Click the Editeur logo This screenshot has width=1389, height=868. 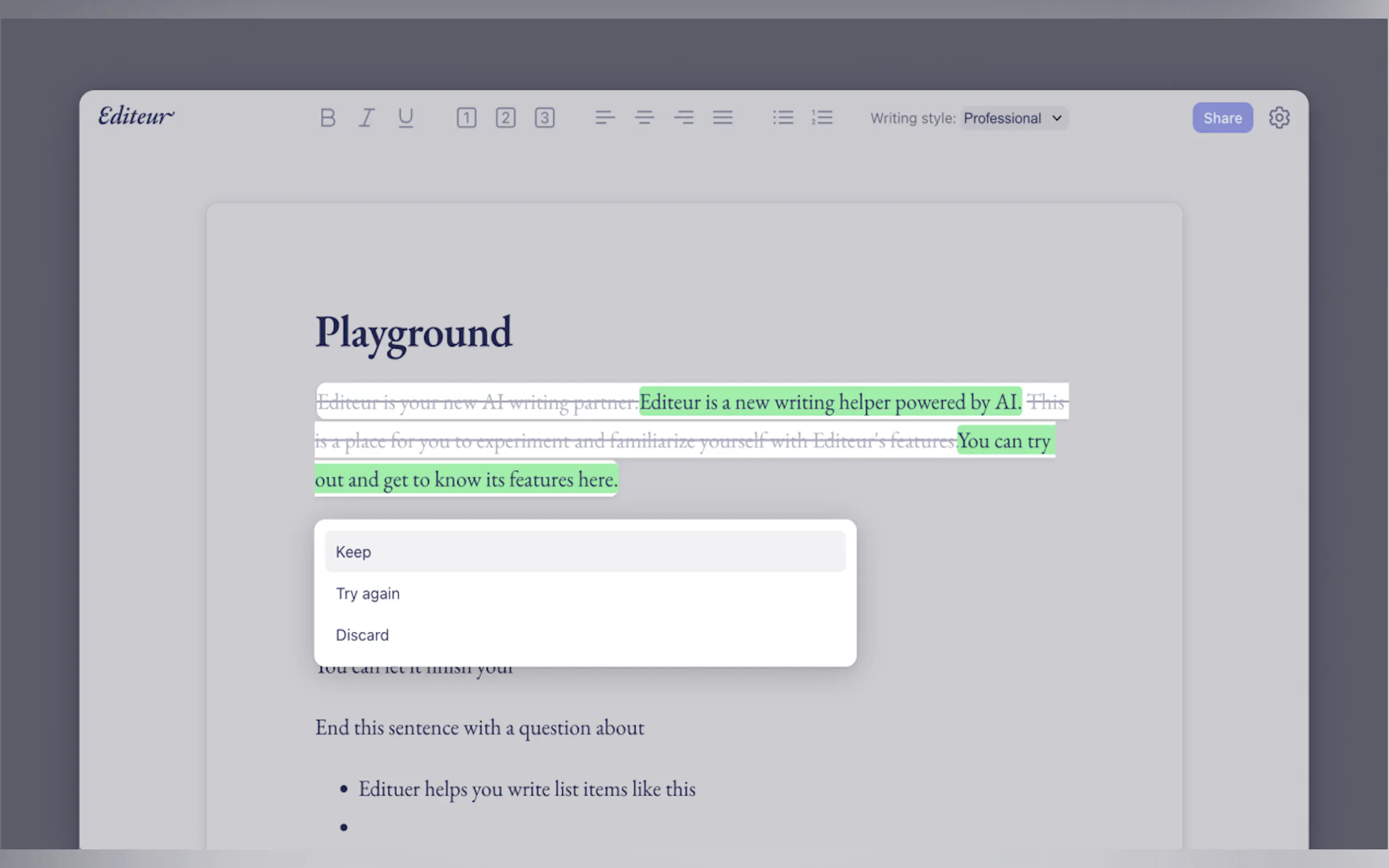(136, 116)
